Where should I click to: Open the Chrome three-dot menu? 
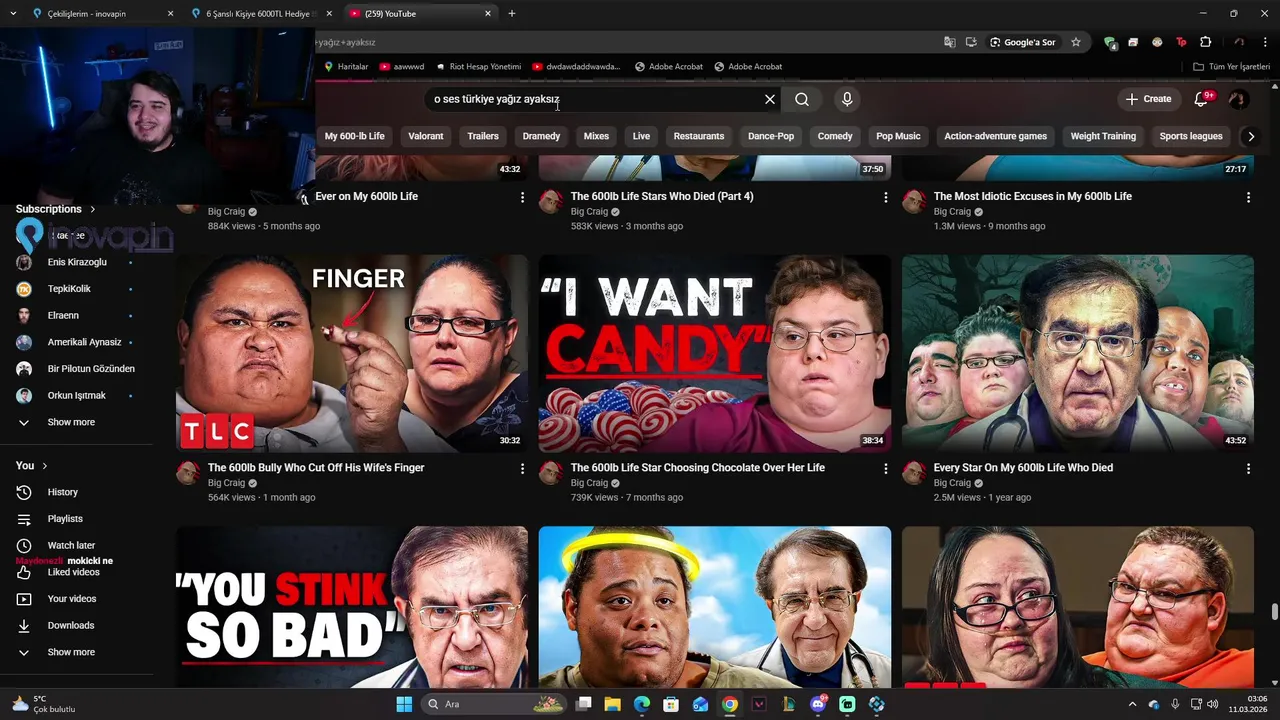point(1265,42)
